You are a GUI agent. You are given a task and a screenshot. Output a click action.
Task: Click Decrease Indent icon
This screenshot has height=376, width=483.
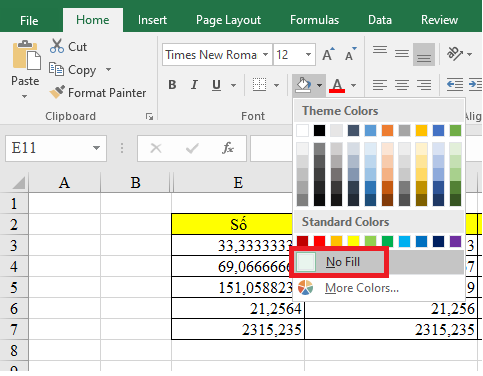point(454,85)
